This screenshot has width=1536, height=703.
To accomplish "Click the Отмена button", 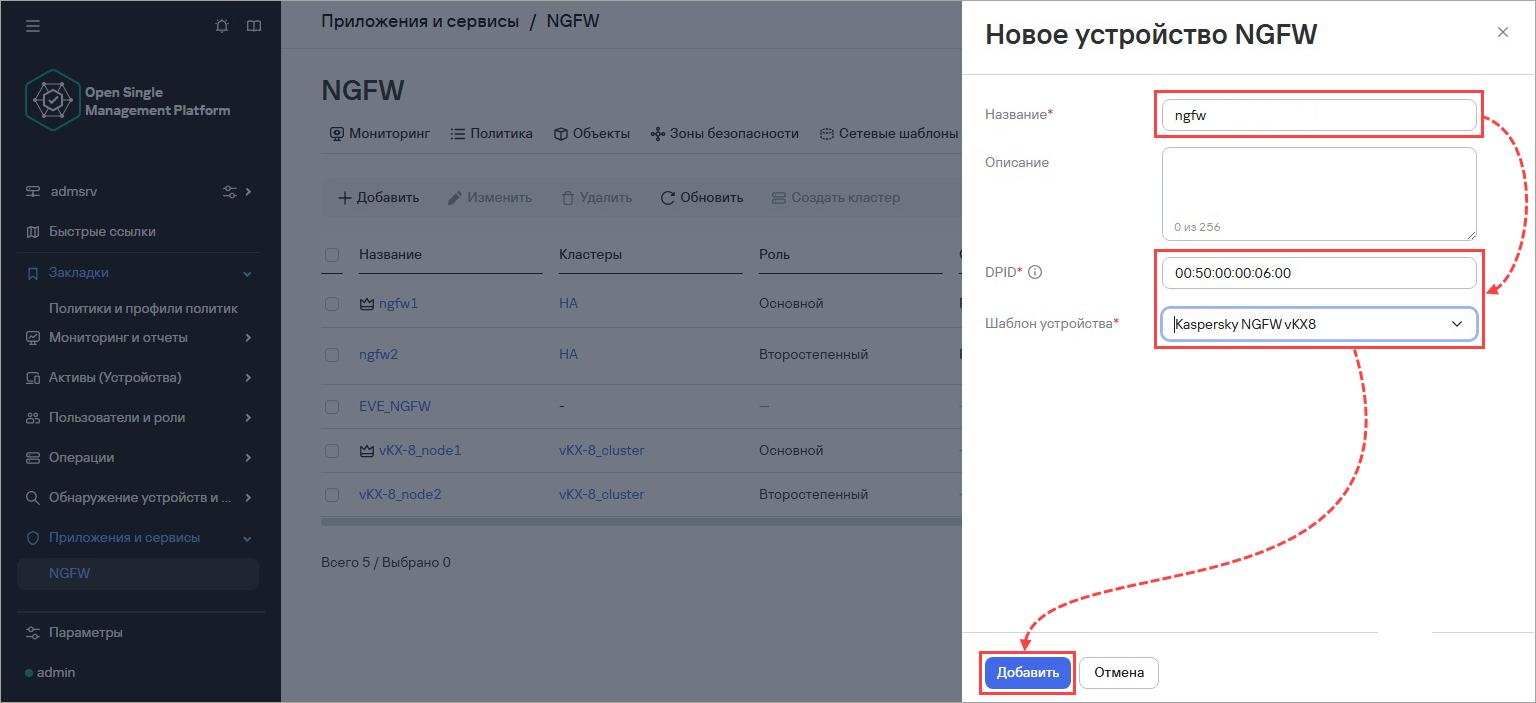I will click(x=1119, y=673).
